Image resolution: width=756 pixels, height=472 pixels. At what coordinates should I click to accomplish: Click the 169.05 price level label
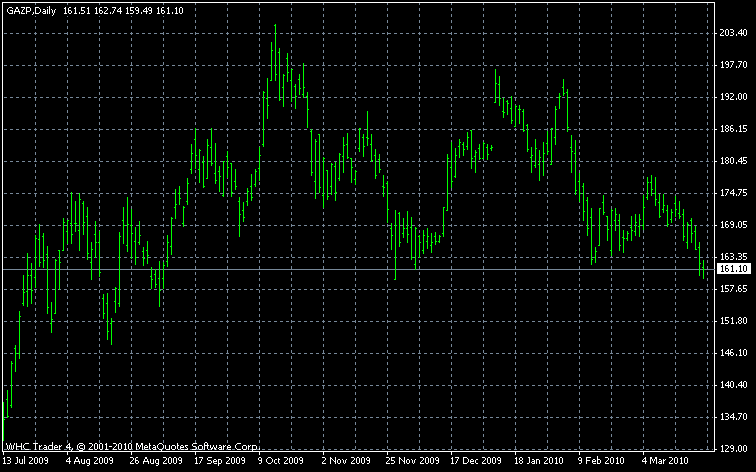click(x=734, y=225)
